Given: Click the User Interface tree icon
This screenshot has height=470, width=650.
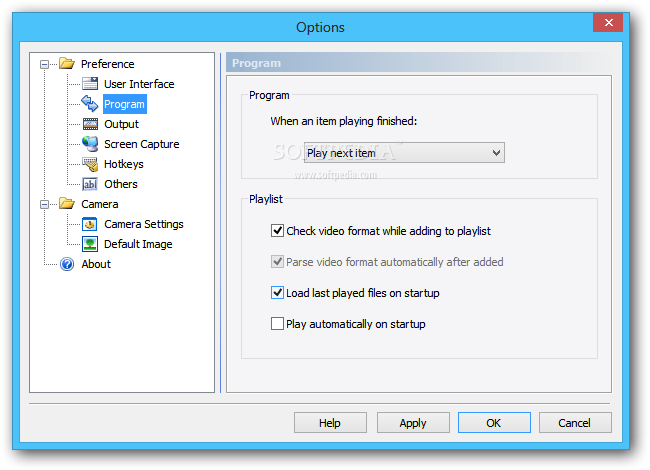Looking at the screenshot, I should click(90, 84).
